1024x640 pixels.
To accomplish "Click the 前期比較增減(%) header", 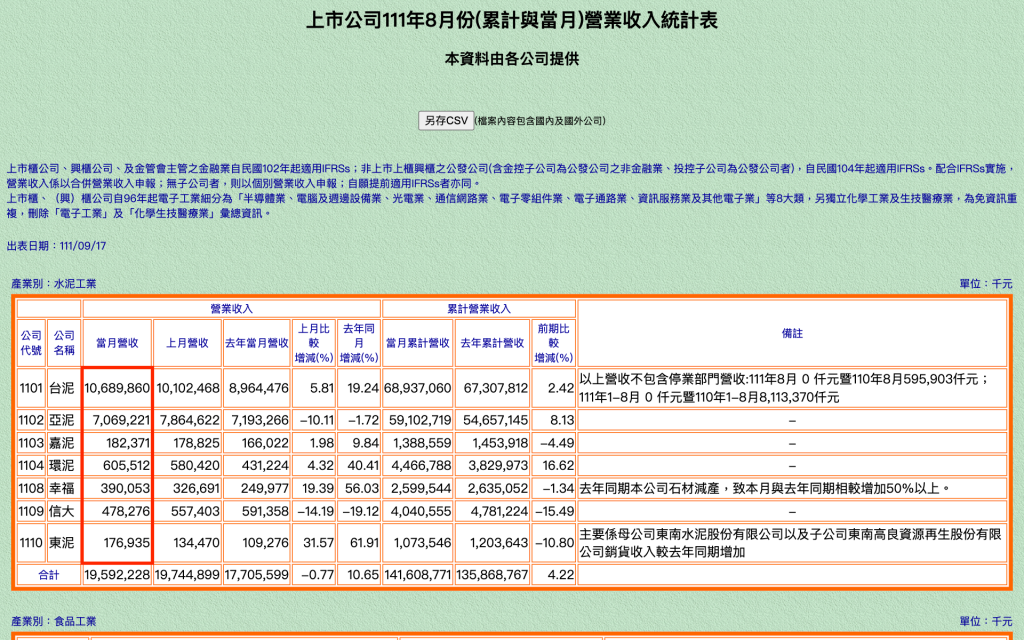I will (554, 343).
